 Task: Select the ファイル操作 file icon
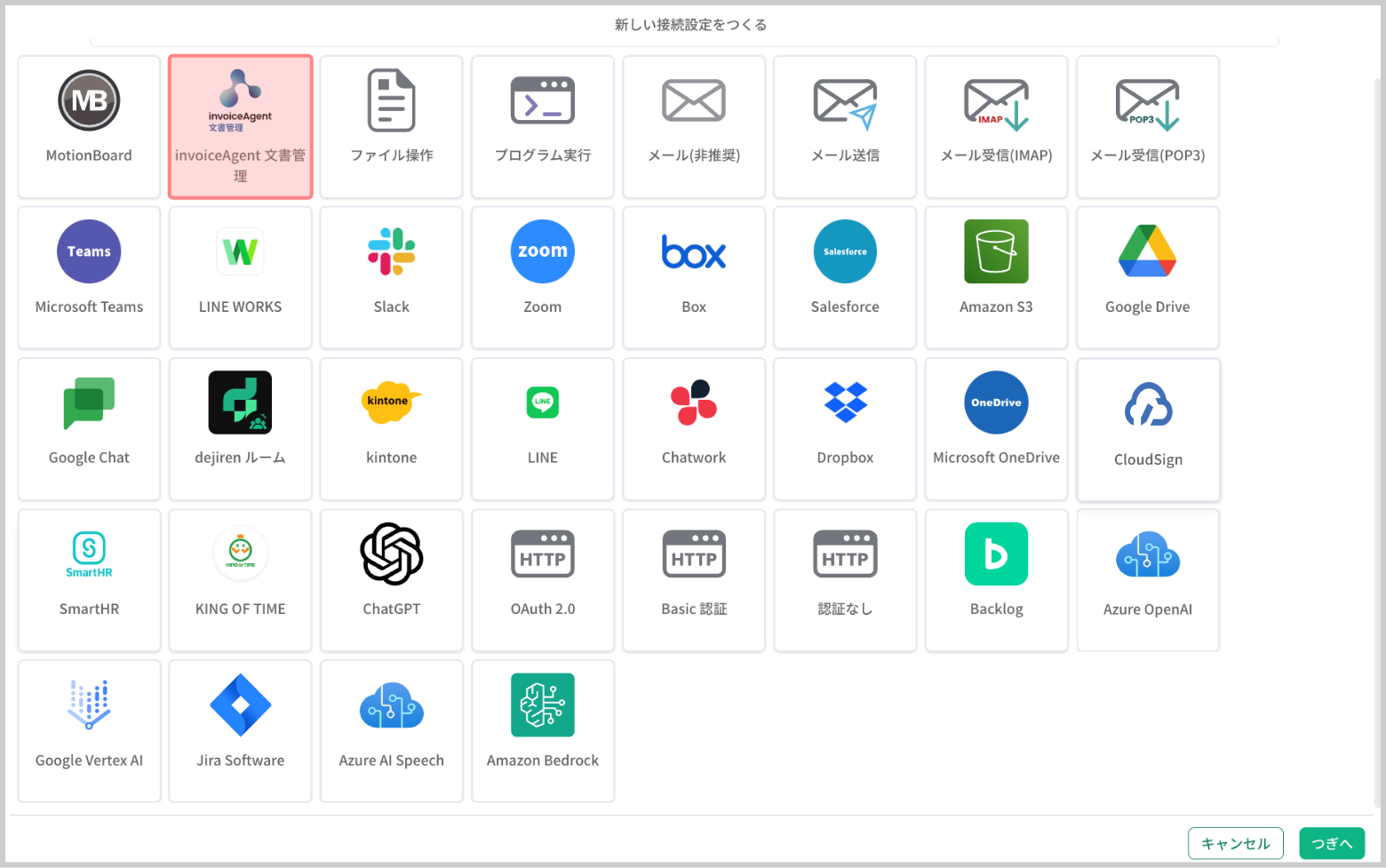(391, 100)
